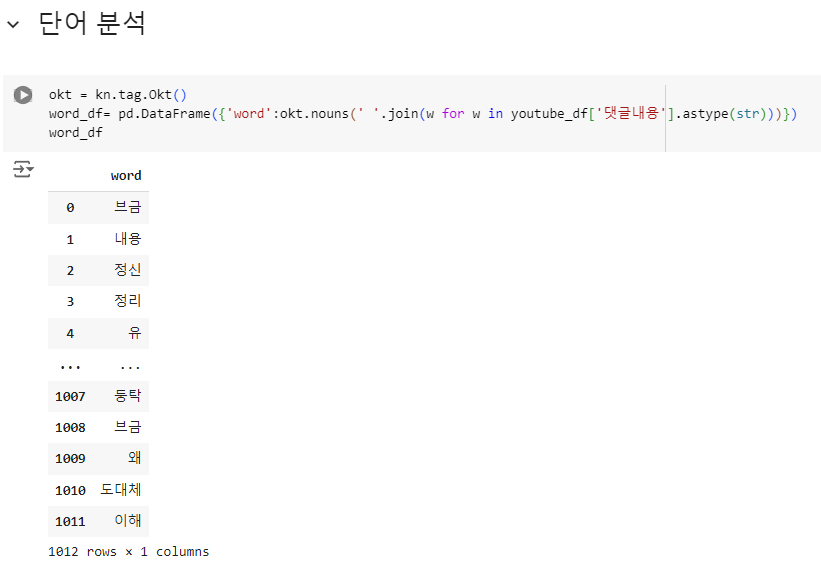Select the cell 정리 in row 3
The image size is (821, 577).
tap(128, 301)
